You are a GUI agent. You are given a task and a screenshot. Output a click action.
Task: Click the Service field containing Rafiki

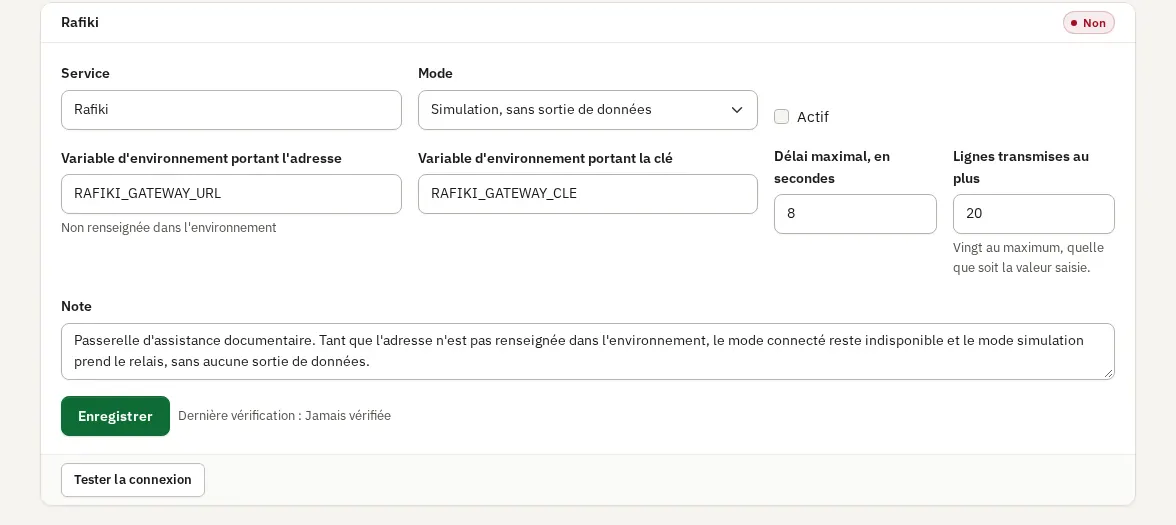click(x=231, y=110)
